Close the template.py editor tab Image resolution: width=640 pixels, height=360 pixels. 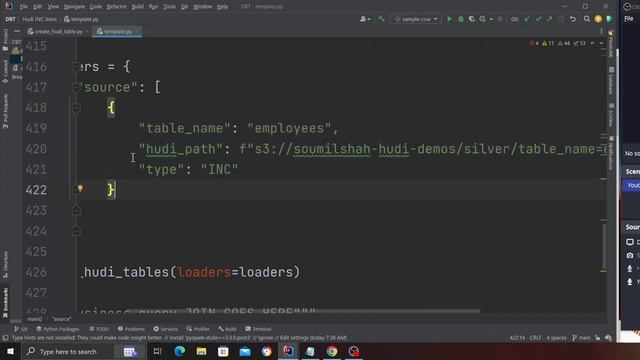pyautogui.click(x=137, y=31)
